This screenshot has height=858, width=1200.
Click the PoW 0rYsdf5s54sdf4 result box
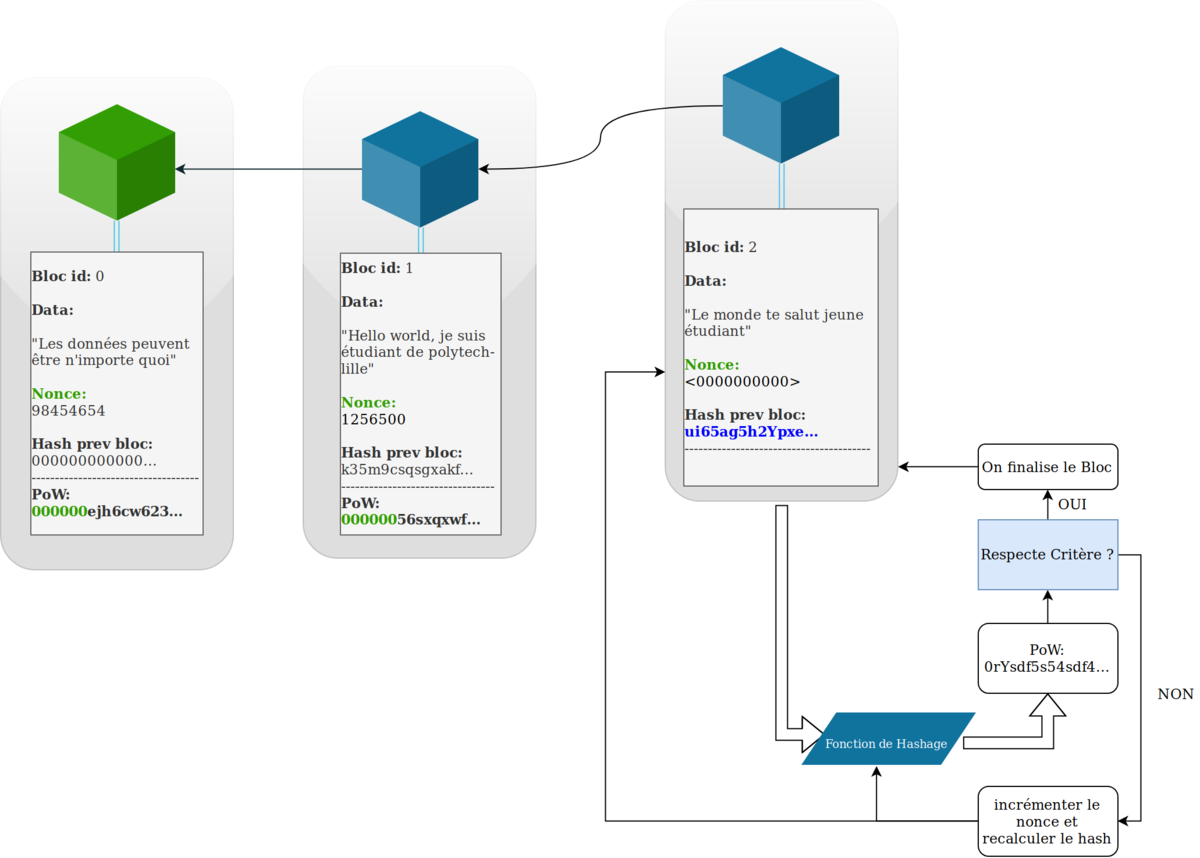click(x=1047, y=658)
